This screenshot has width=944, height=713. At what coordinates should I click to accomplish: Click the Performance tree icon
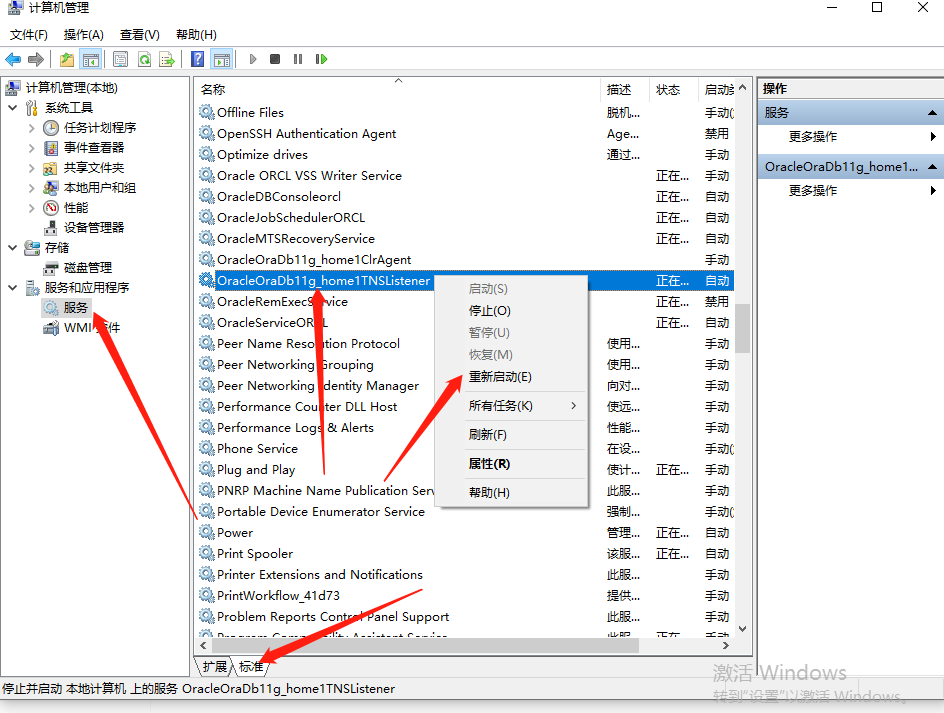pos(51,208)
